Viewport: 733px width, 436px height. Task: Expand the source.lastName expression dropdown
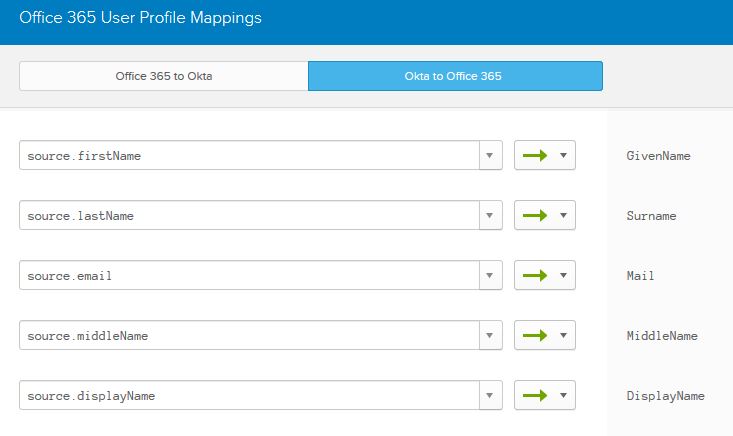click(490, 216)
